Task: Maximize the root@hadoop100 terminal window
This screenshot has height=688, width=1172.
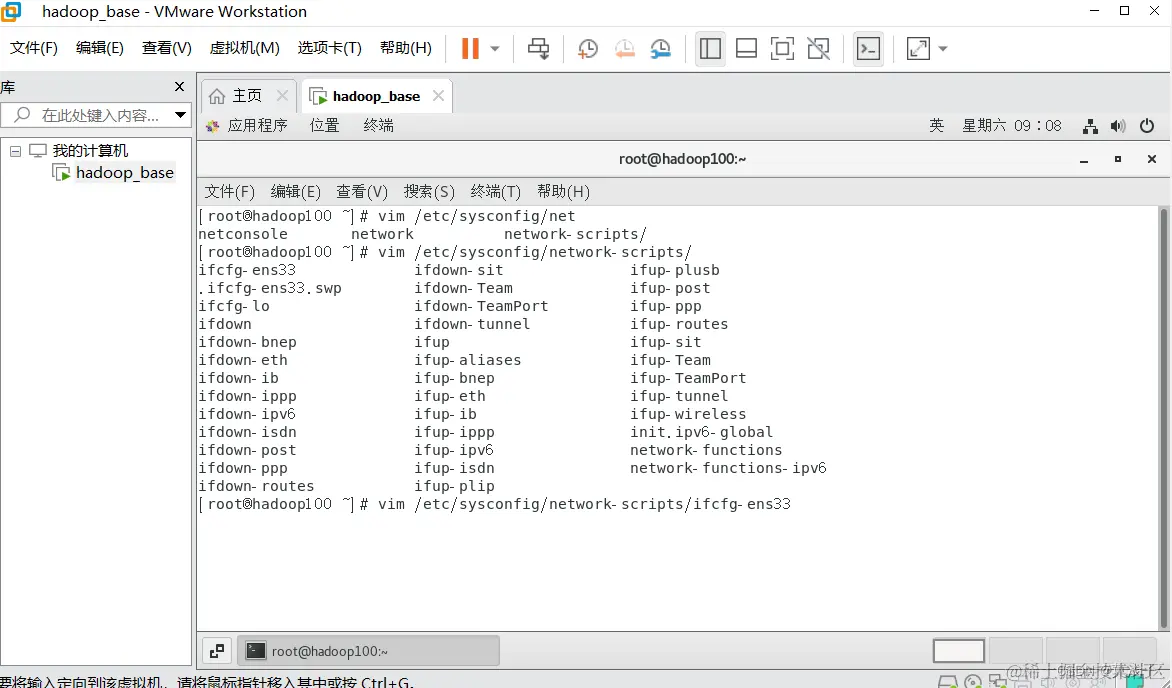Action: click(x=1118, y=159)
